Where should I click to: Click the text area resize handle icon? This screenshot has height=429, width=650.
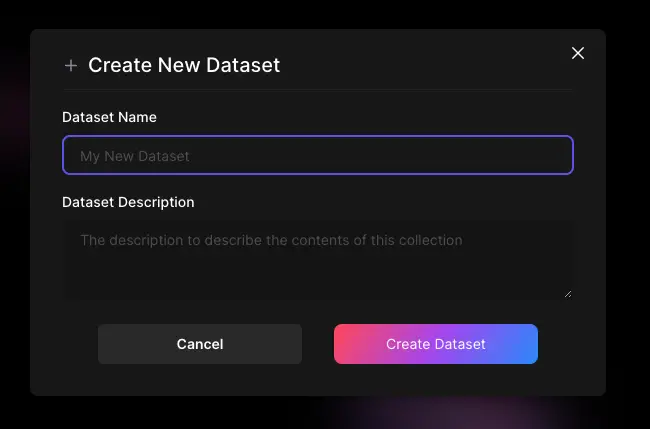click(x=568, y=294)
